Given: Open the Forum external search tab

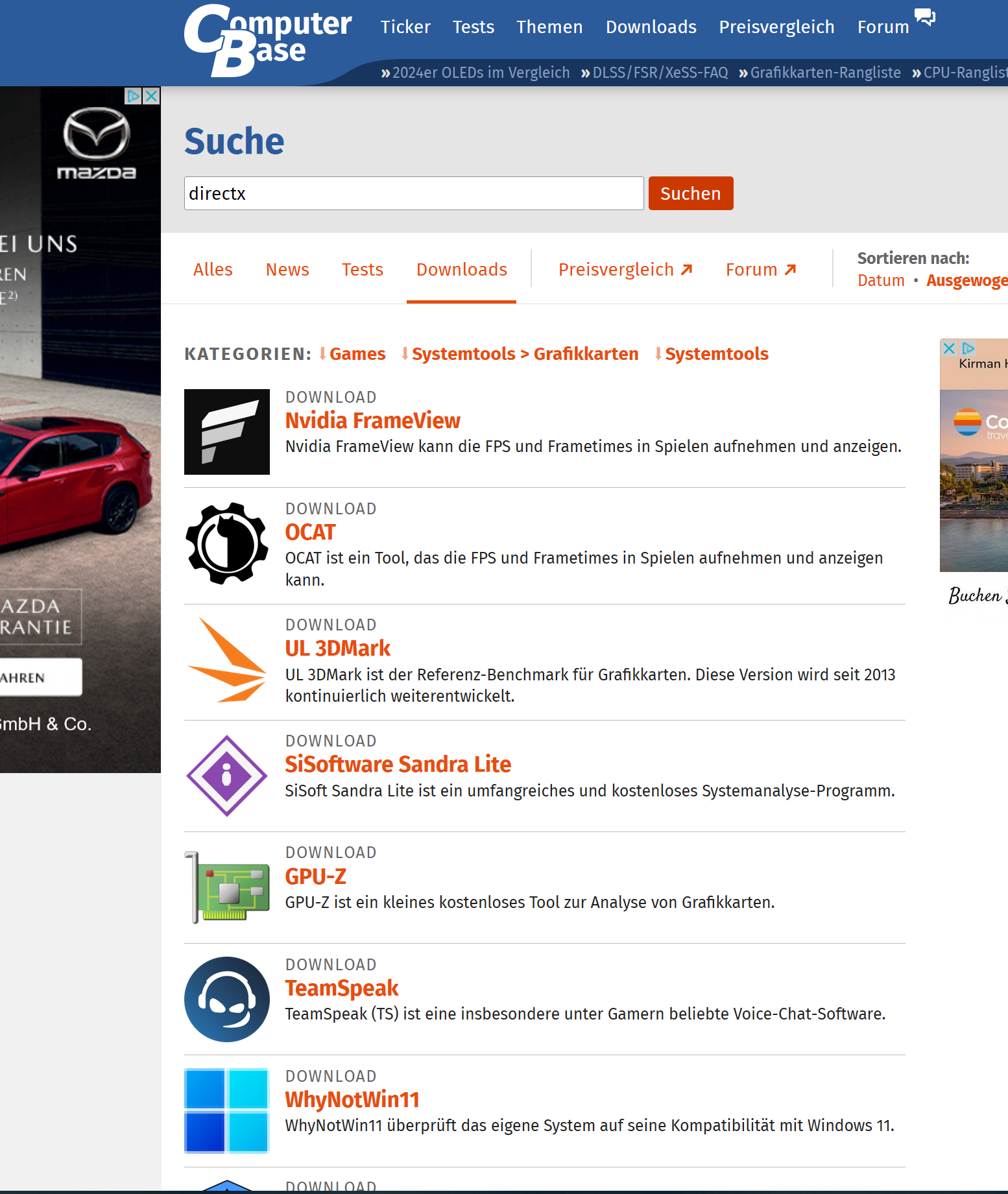Looking at the screenshot, I should pos(761,269).
